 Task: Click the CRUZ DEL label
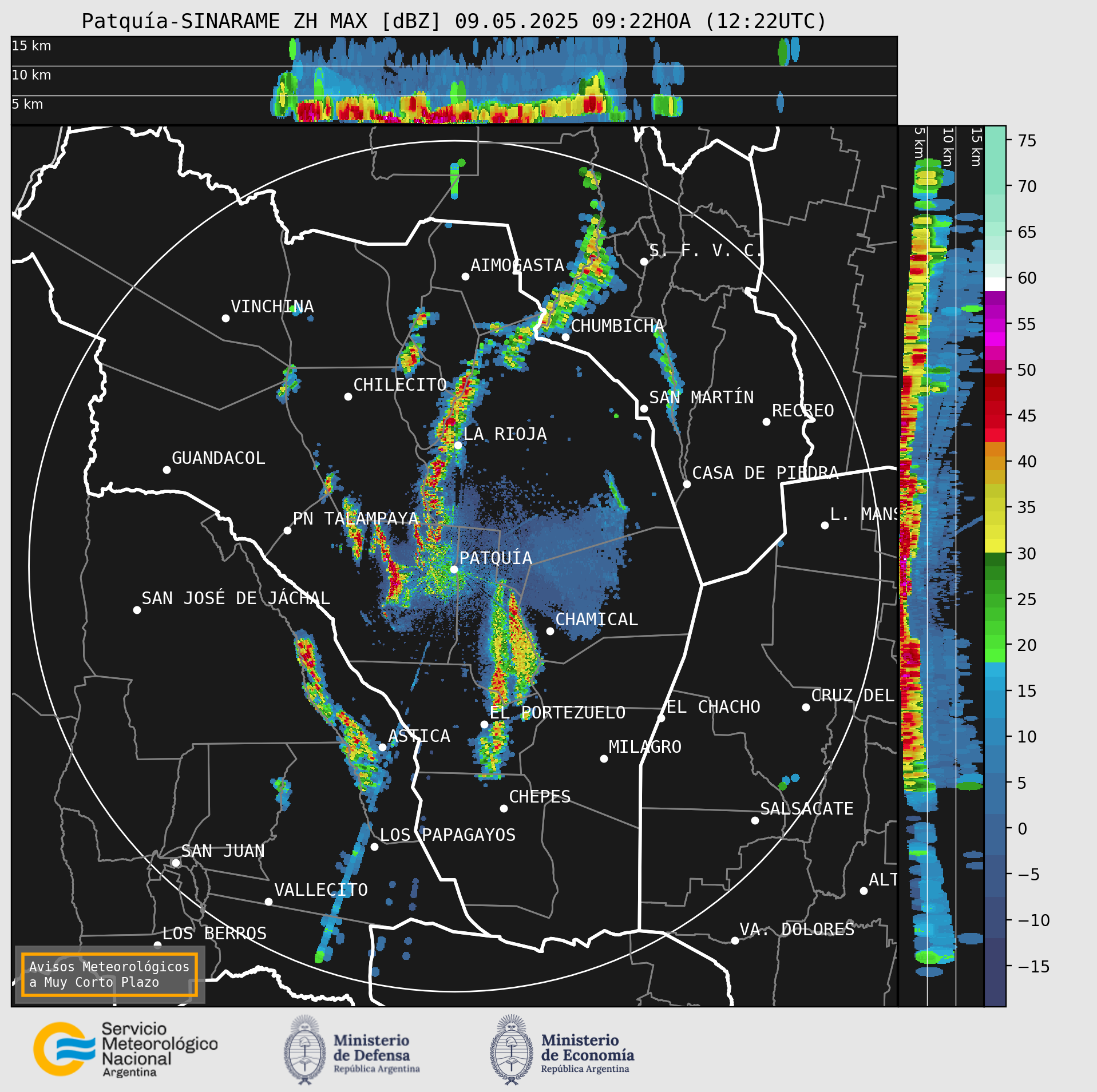pyautogui.click(x=853, y=695)
